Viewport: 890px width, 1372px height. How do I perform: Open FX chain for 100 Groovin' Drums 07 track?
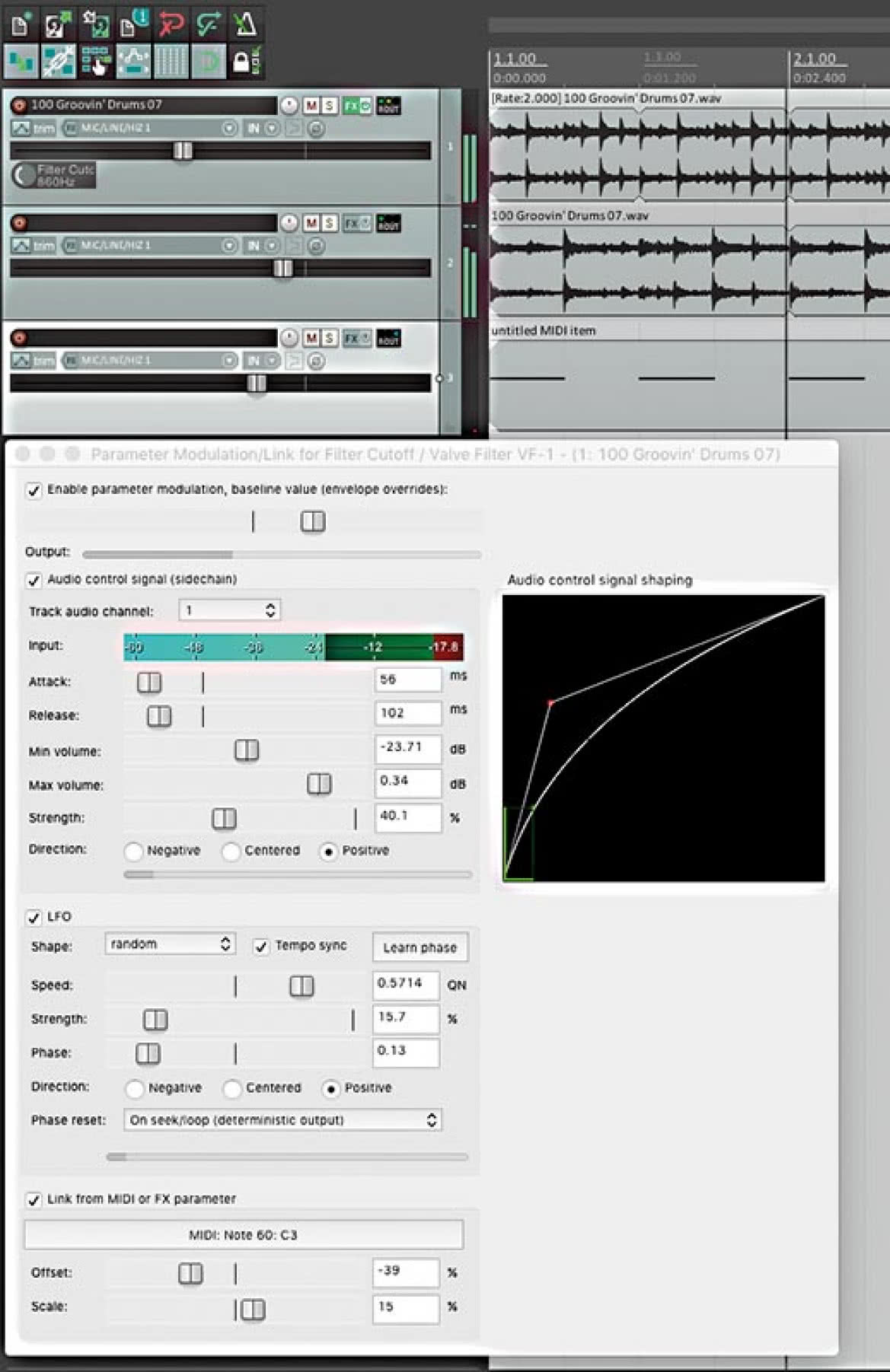tap(351, 106)
